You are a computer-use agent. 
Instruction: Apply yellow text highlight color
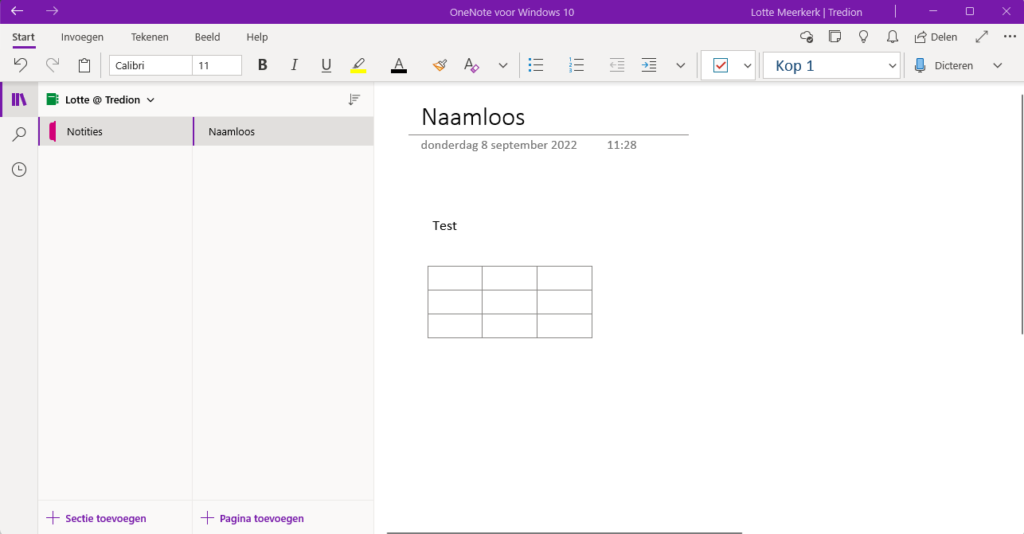(359, 65)
